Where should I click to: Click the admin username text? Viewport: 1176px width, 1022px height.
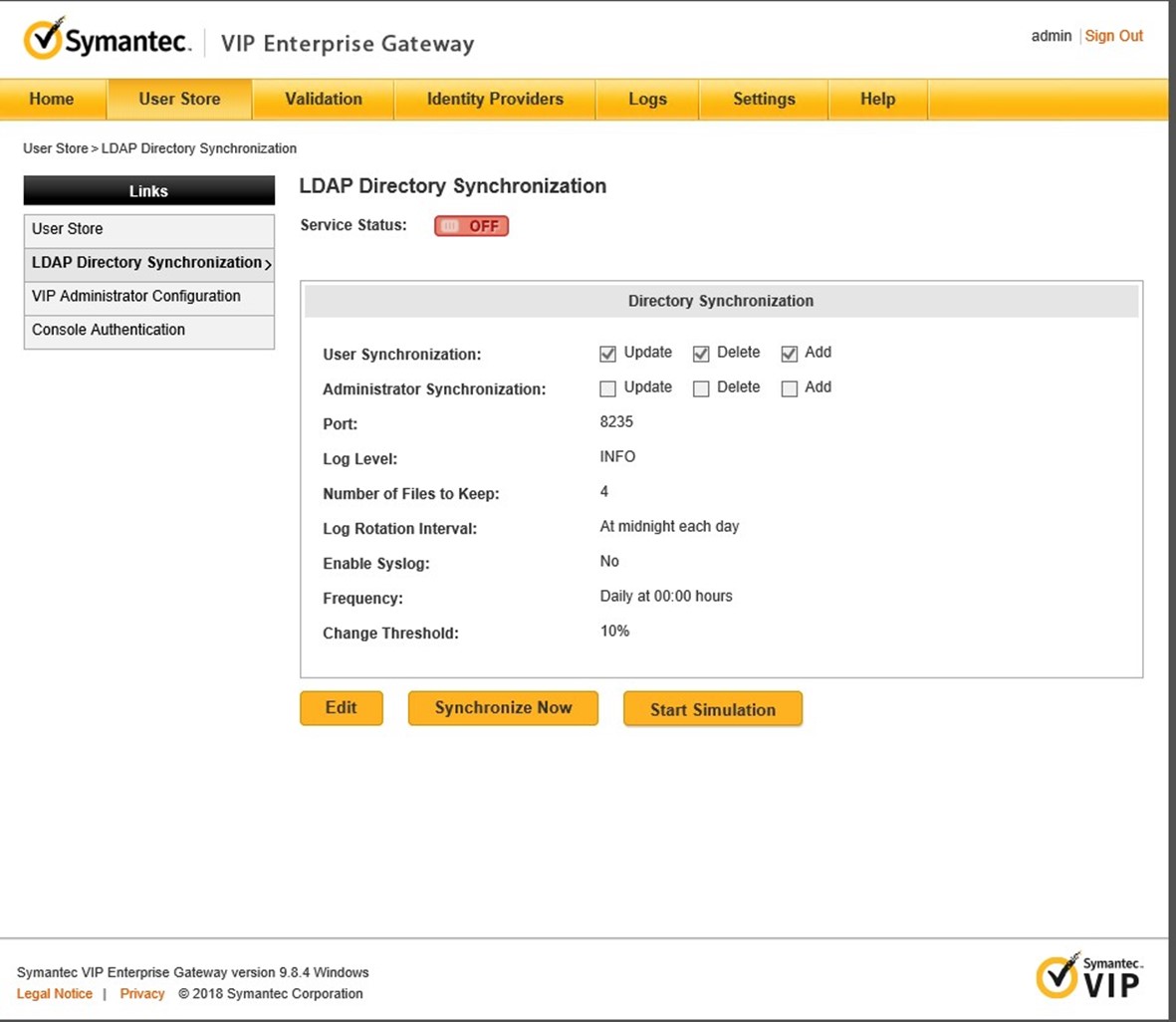click(x=1051, y=36)
